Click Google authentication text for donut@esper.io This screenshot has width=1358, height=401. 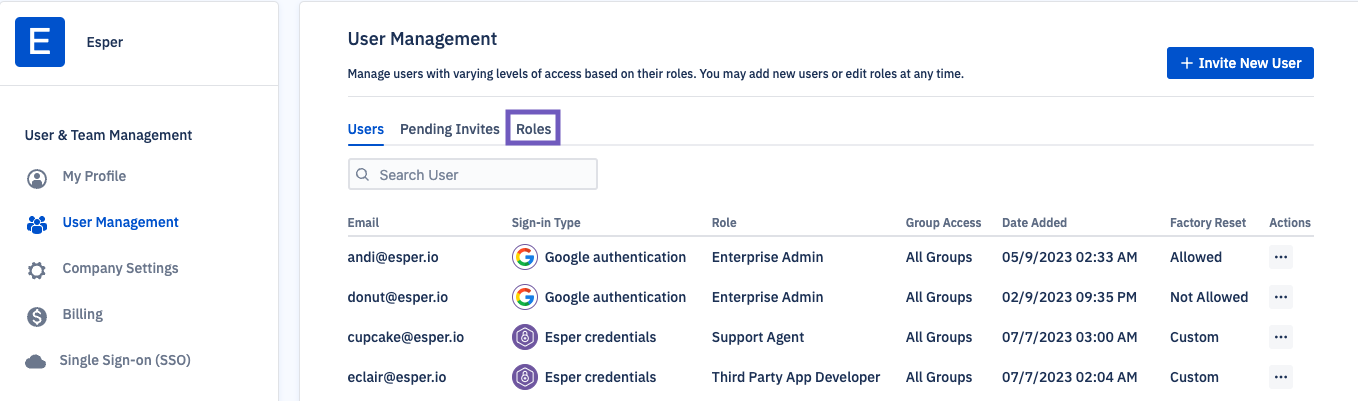(615, 297)
